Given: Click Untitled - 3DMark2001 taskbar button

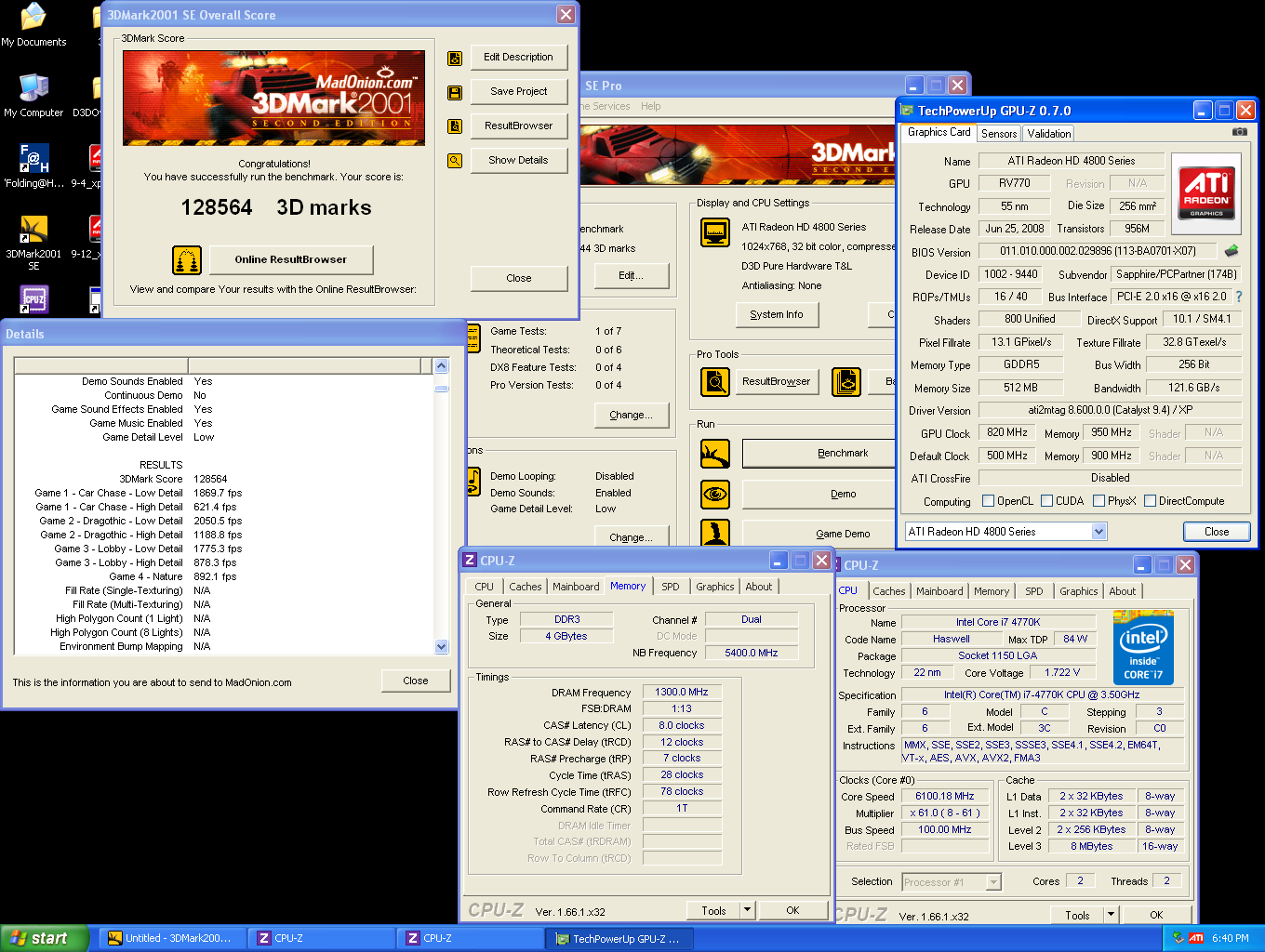Looking at the screenshot, I should 172,939.
